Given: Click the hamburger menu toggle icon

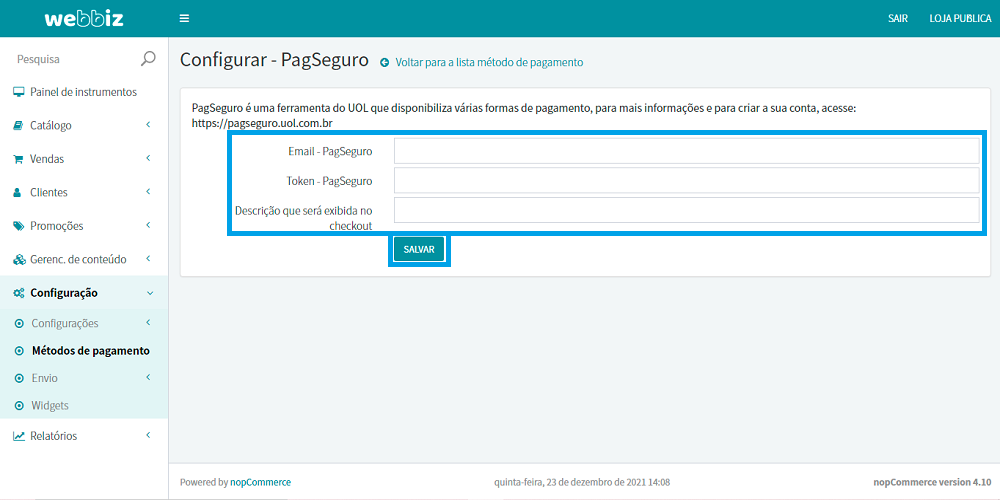Looking at the screenshot, I should tap(184, 18).
